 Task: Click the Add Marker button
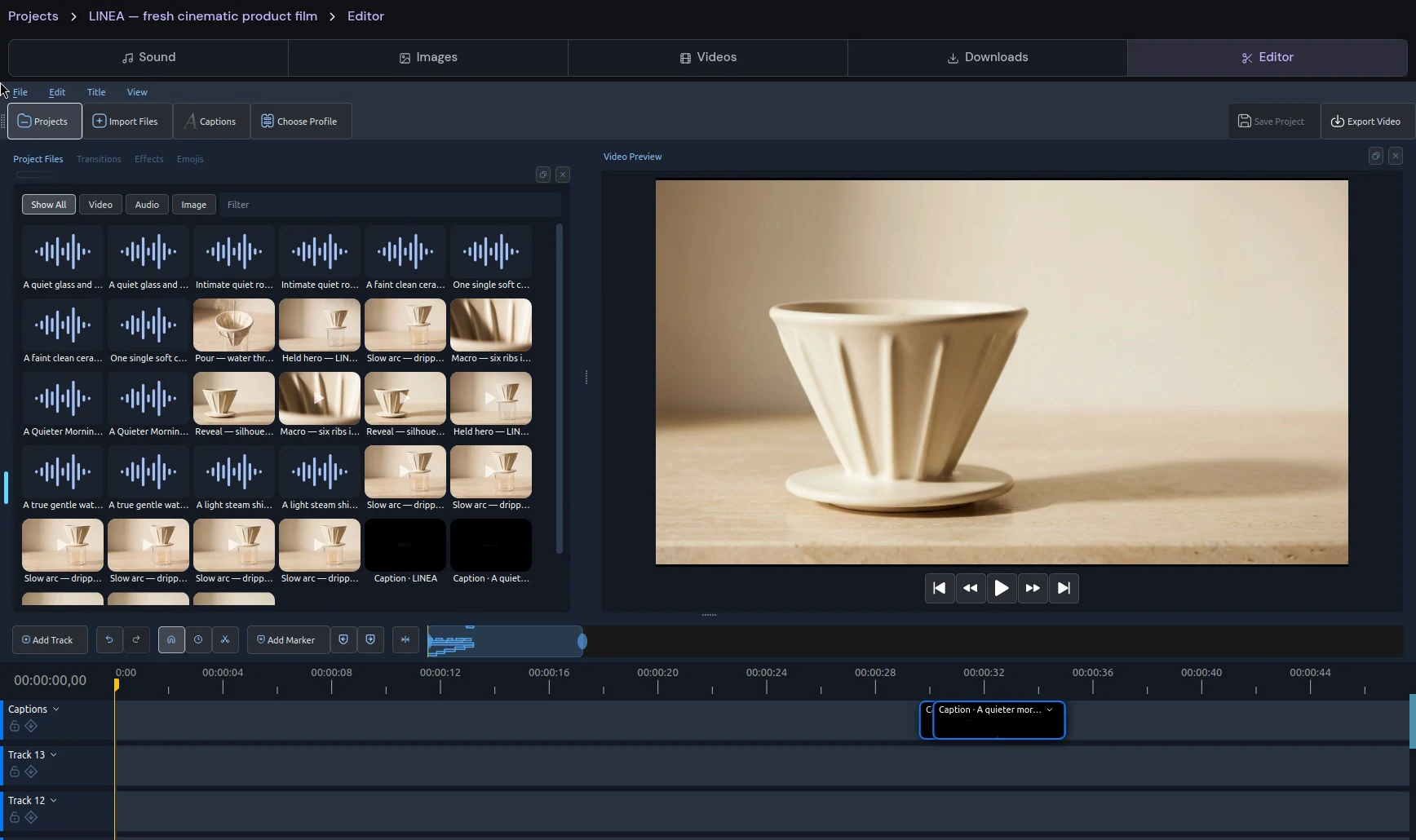(289, 640)
